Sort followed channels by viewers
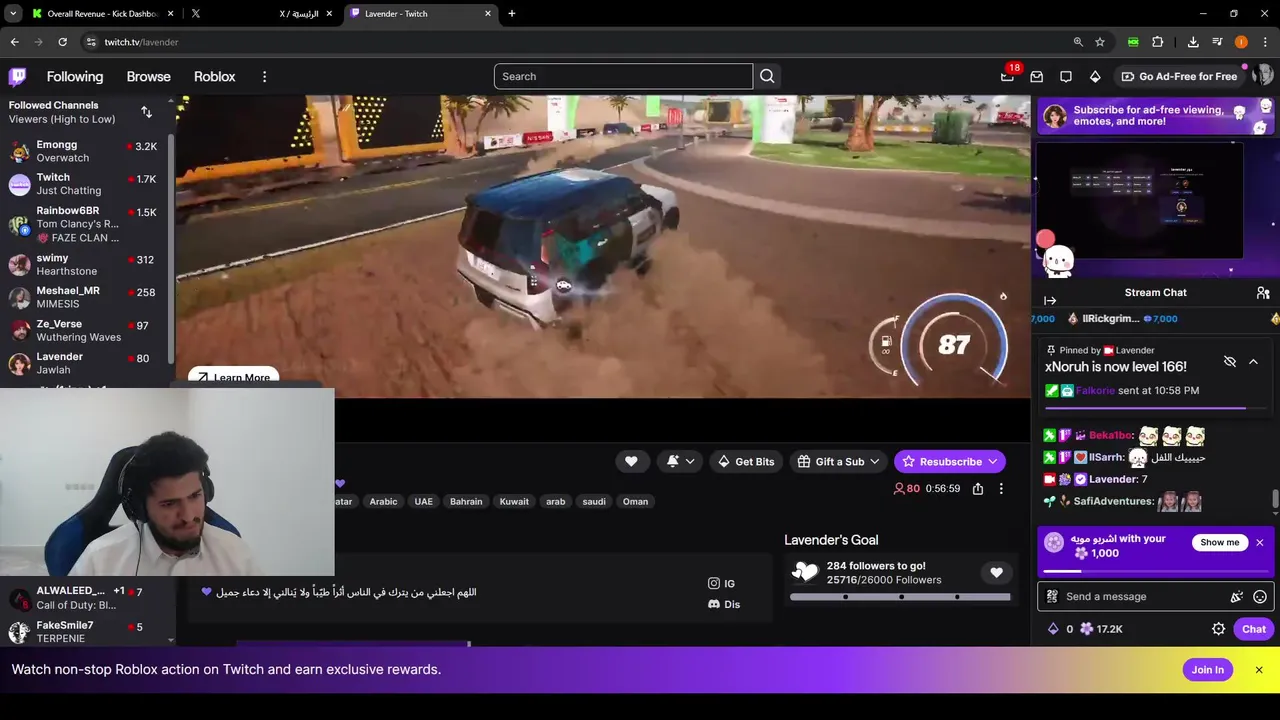Viewport: 1280px width, 720px height. 147,112
